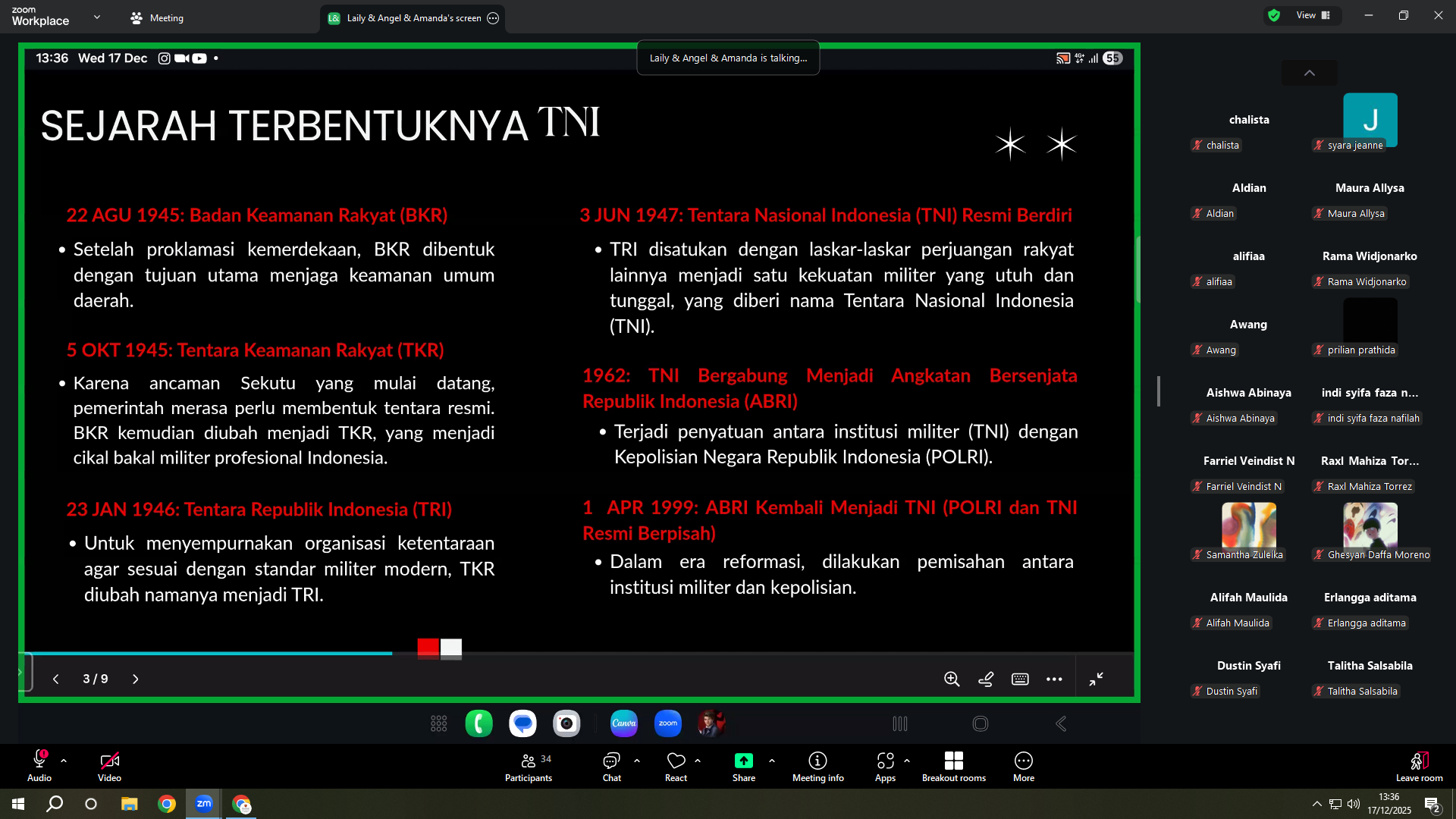Tap the phone home button
1456x819 pixels.
981,724
